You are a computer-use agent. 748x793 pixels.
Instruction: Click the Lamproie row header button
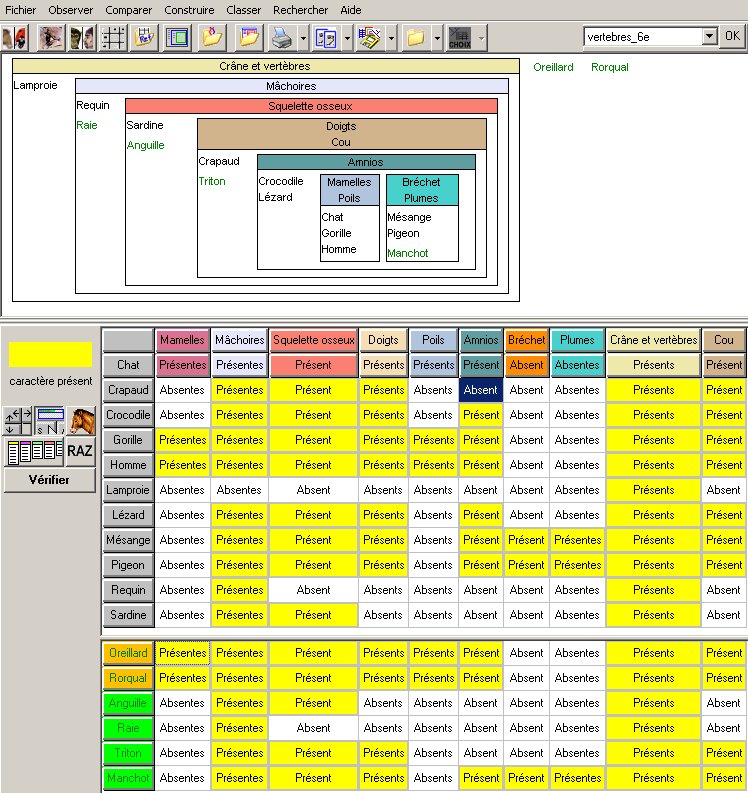128,490
